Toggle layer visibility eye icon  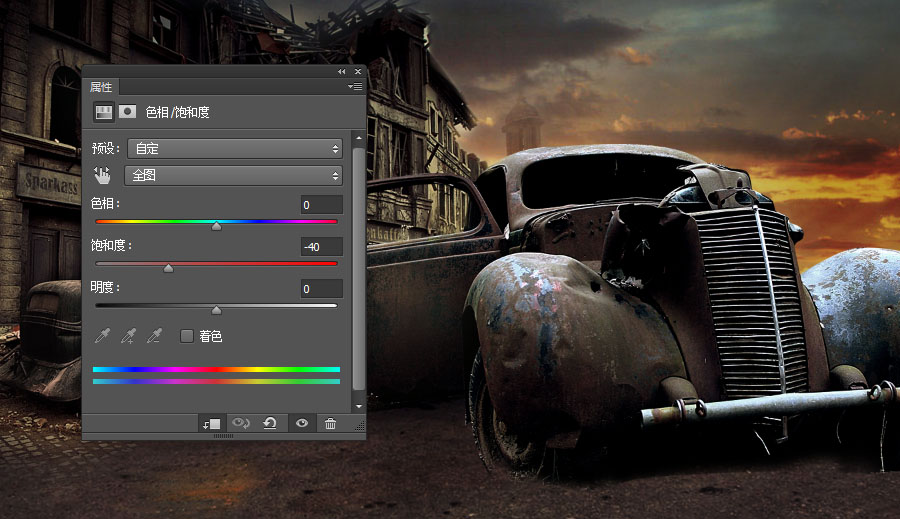(x=301, y=424)
